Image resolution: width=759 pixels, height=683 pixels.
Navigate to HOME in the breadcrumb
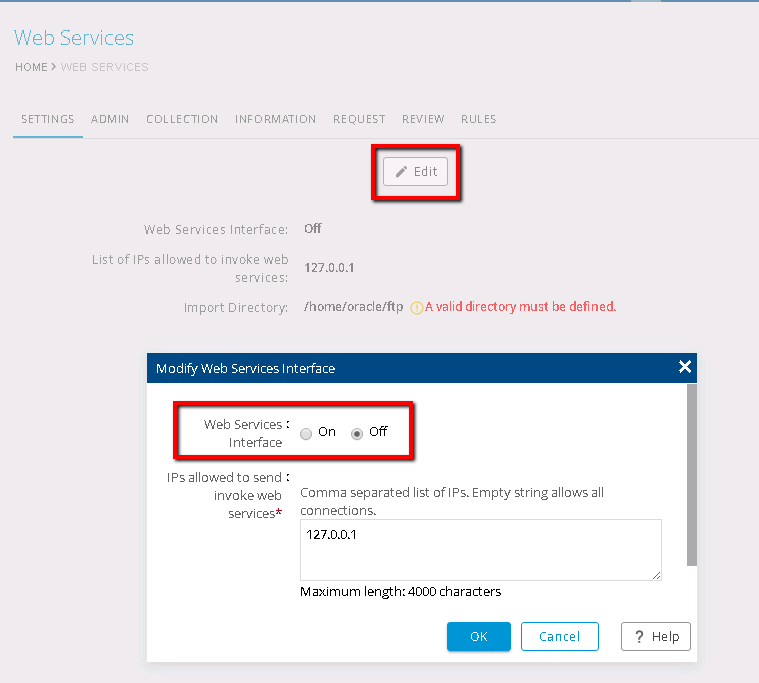tap(30, 67)
